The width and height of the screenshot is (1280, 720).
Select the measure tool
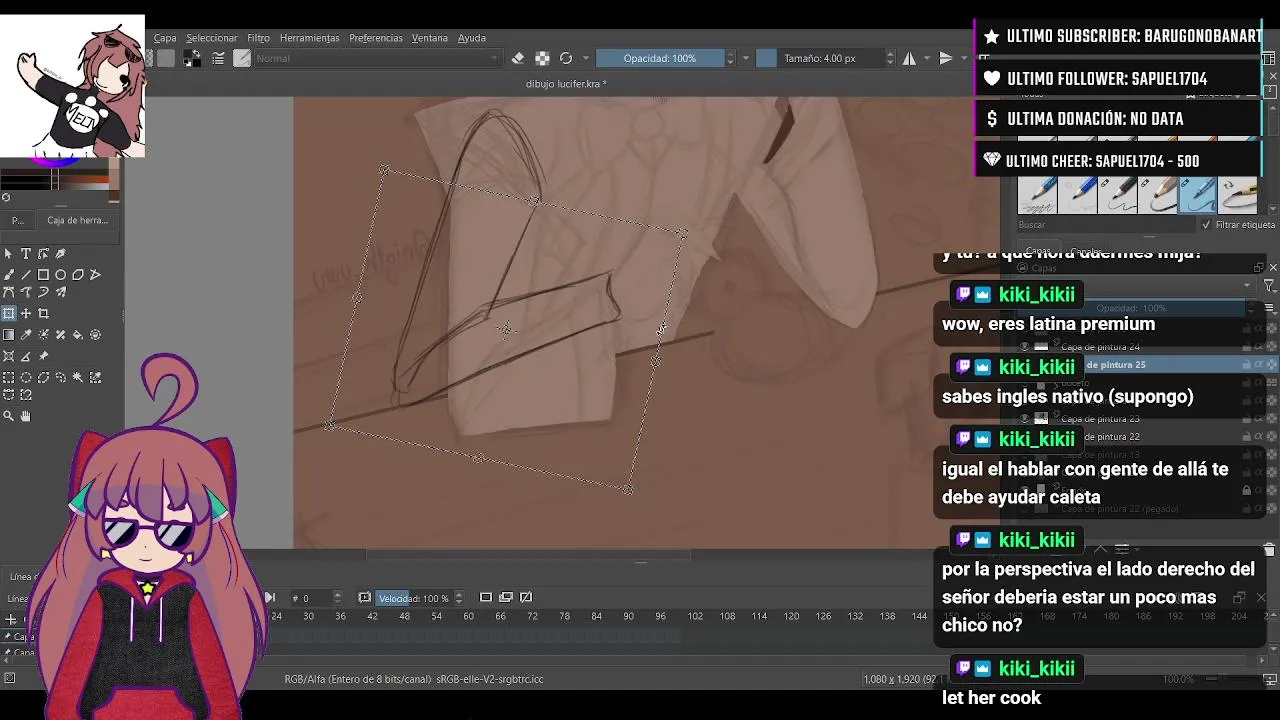[x=26, y=356]
